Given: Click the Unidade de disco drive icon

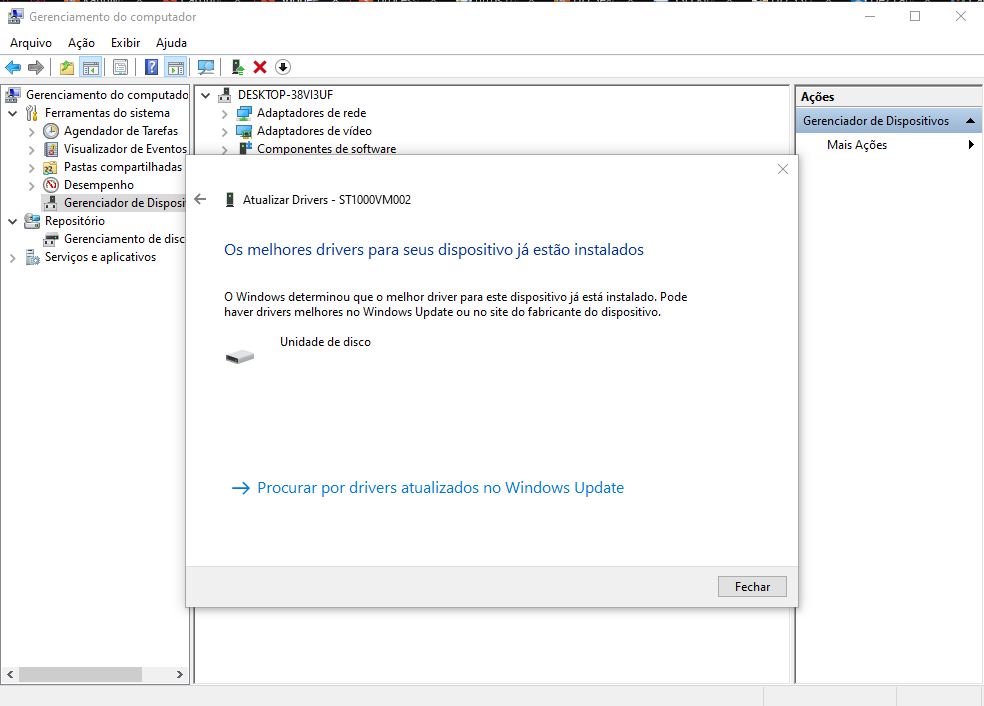Looking at the screenshot, I should [240, 356].
